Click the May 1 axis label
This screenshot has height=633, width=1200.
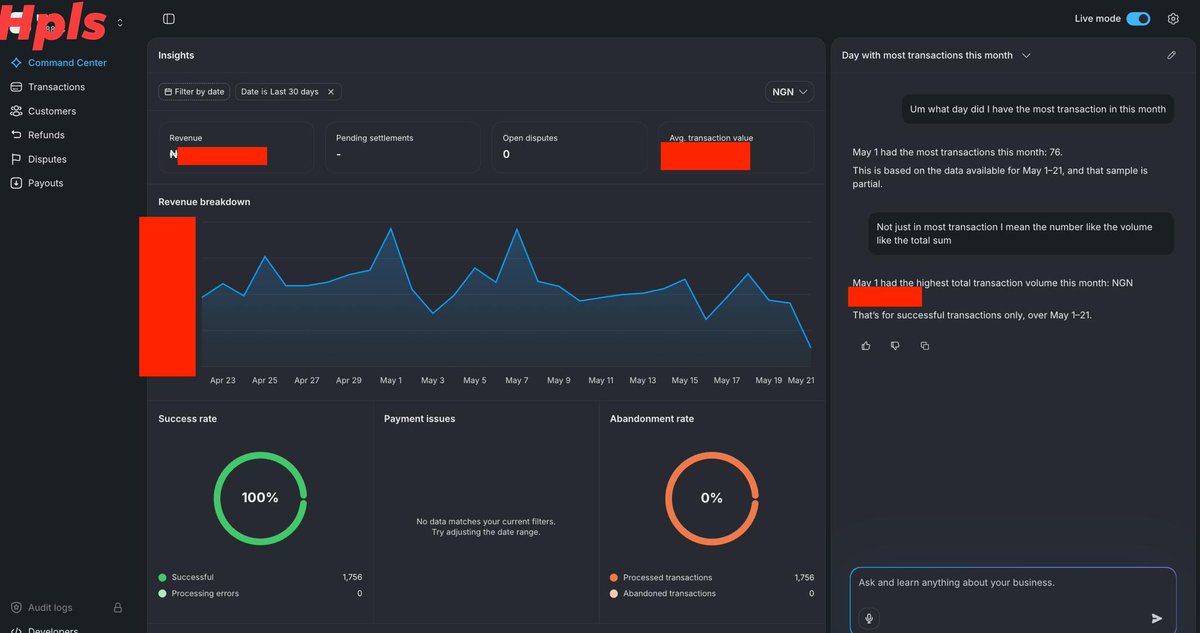coord(391,381)
